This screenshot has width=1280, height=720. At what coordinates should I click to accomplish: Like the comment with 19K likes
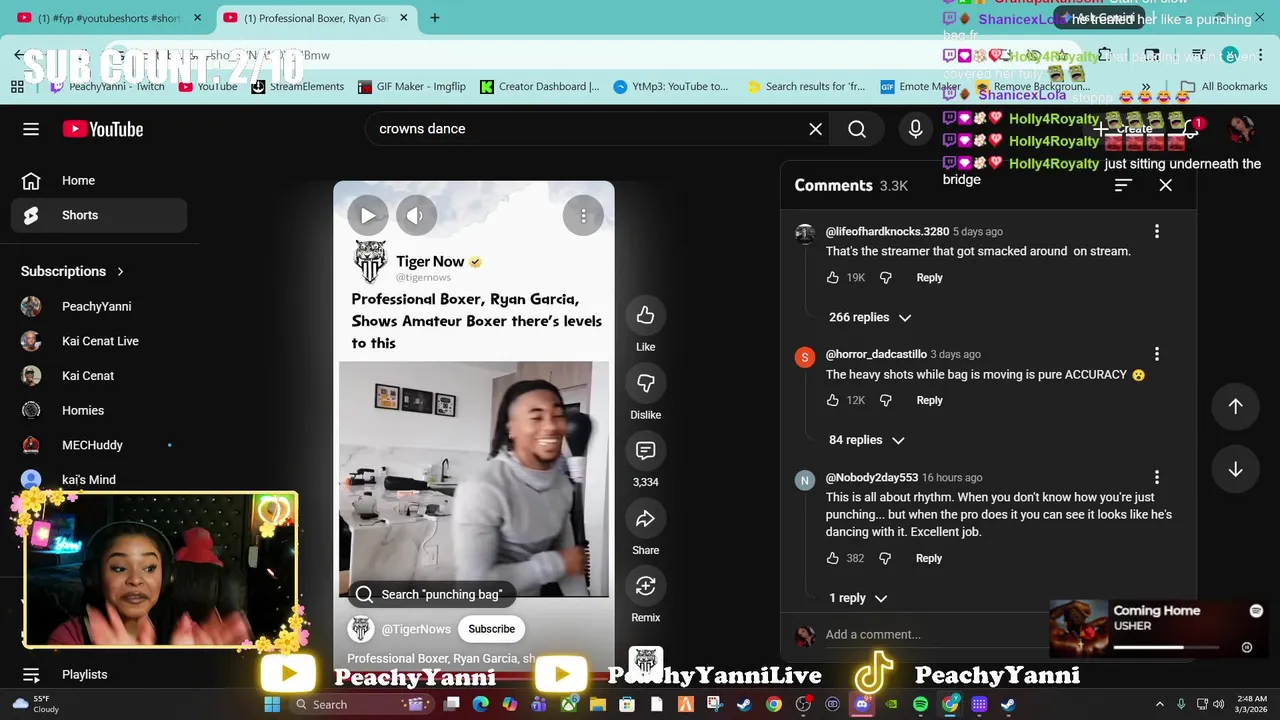pyautogui.click(x=833, y=278)
